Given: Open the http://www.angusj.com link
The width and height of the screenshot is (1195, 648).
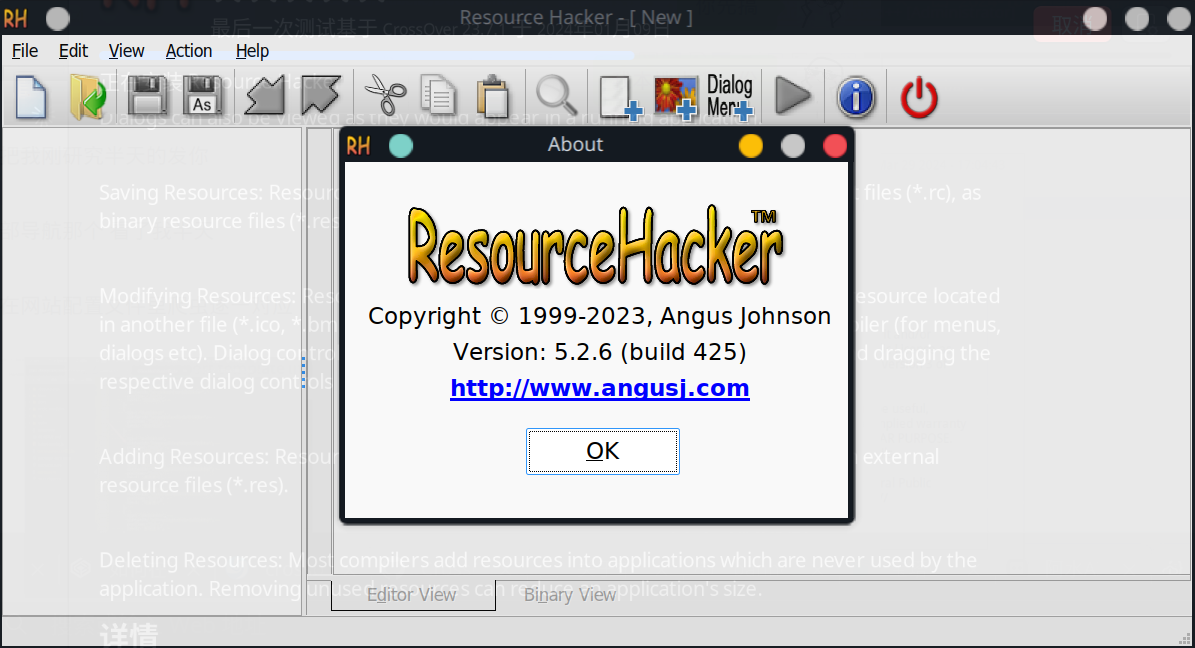Looking at the screenshot, I should click(x=600, y=388).
